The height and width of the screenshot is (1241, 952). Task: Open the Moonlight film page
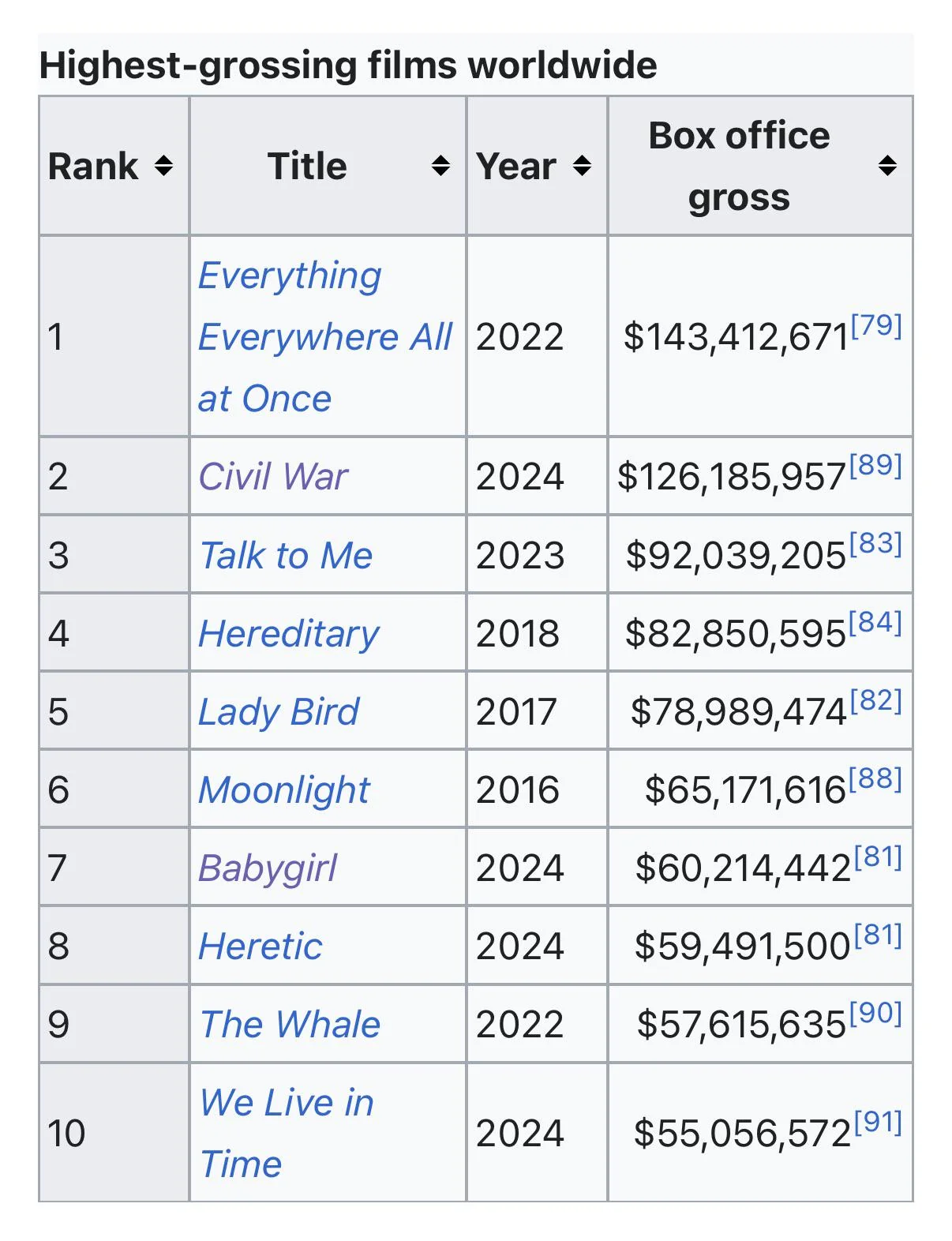283,789
